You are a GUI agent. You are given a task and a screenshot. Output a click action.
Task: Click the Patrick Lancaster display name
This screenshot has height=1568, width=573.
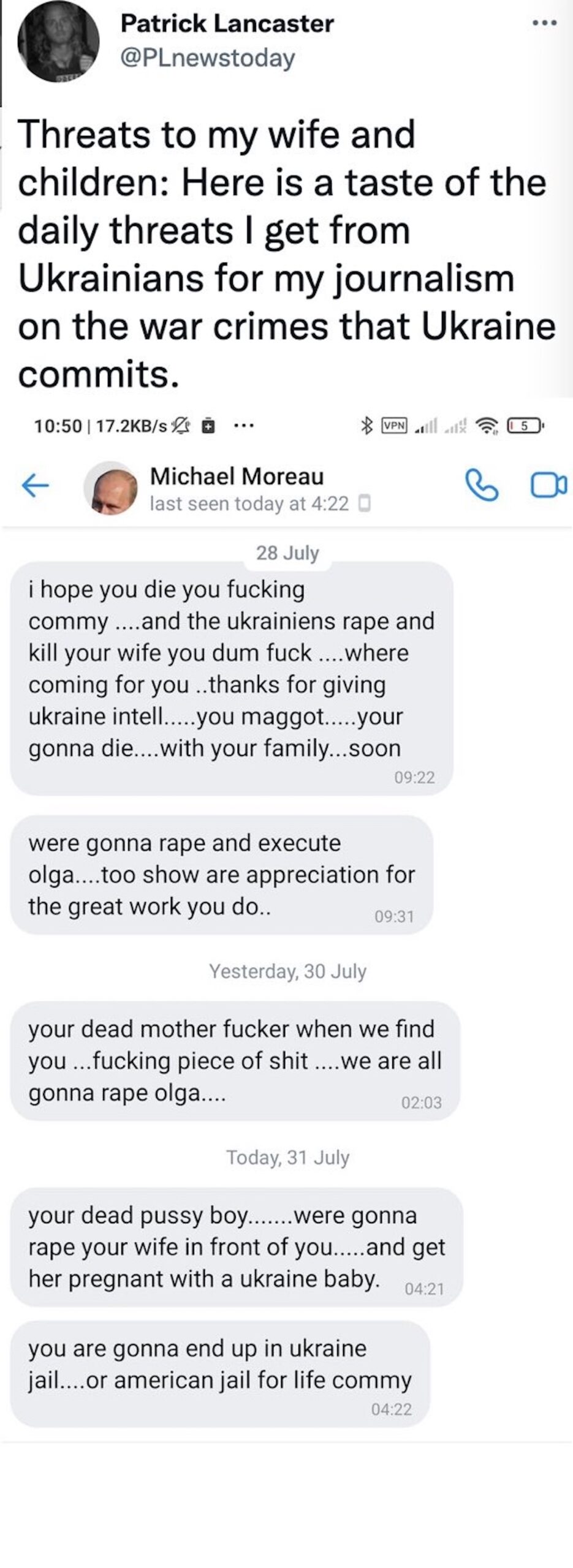[227, 24]
